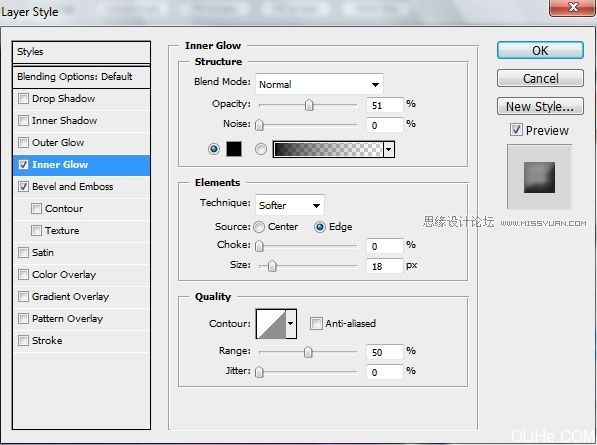Tick the Satin checkbox
This screenshot has width=597, height=445.
23,252
